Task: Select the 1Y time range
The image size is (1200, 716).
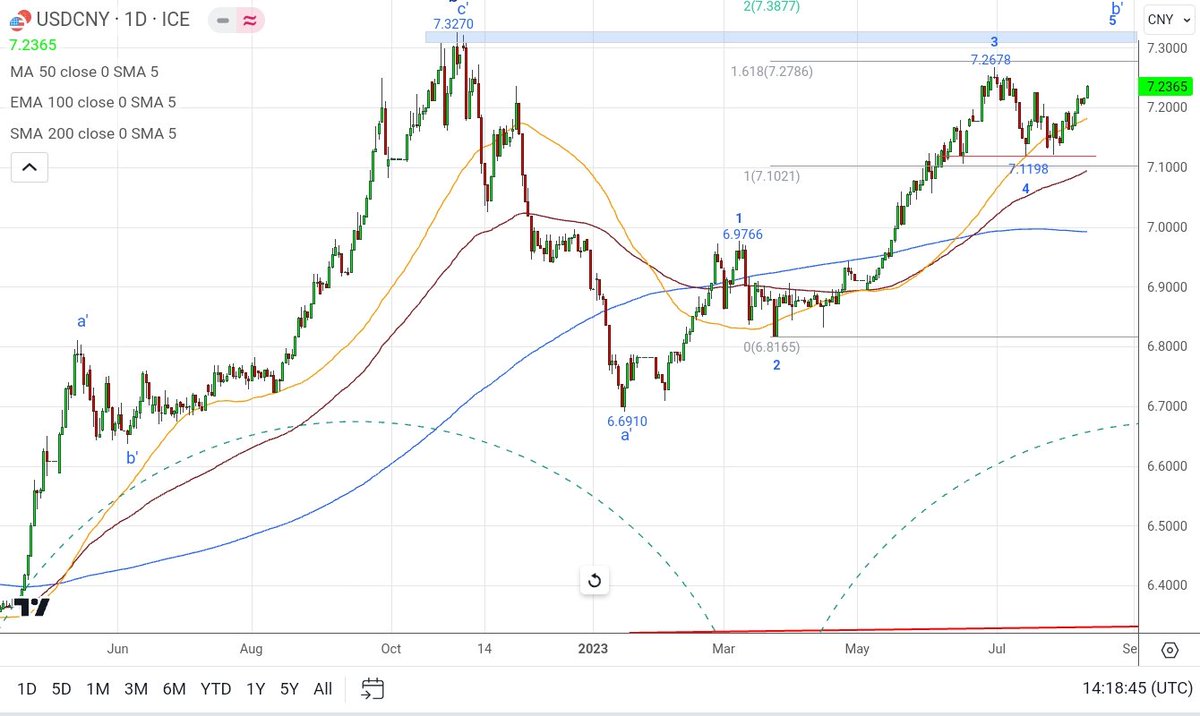Action: (x=256, y=688)
